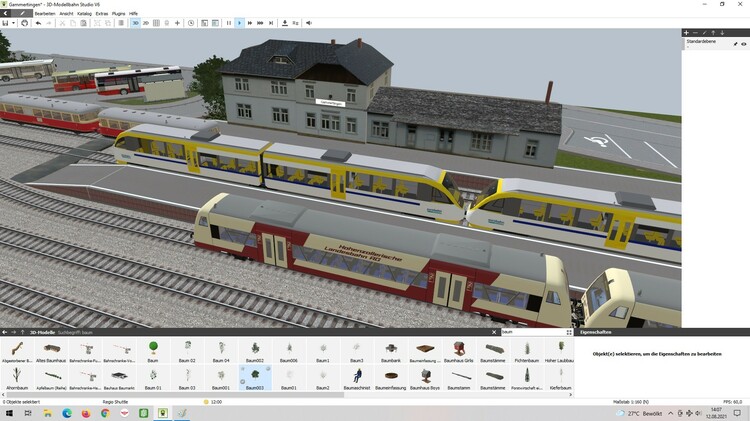The image size is (750, 421).
Task: Select the Fichtenbaum model thumbnail
Action: pos(527,351)
